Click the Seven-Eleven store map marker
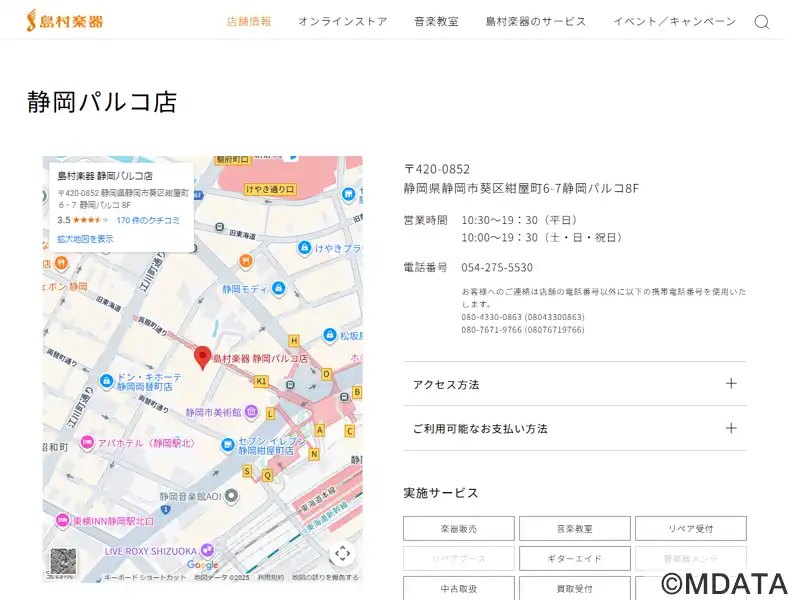Image resolution: width=800 pixels, height=600 pixels. 229,444
